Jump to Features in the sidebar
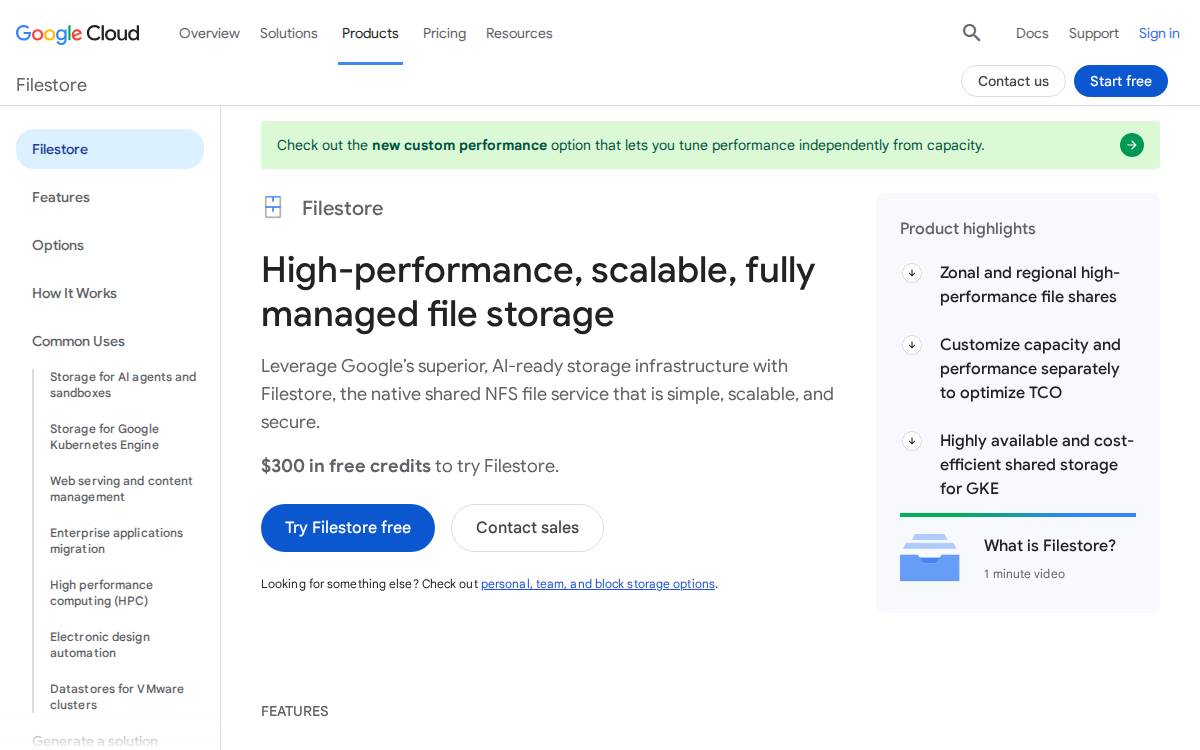 [61, 197]
